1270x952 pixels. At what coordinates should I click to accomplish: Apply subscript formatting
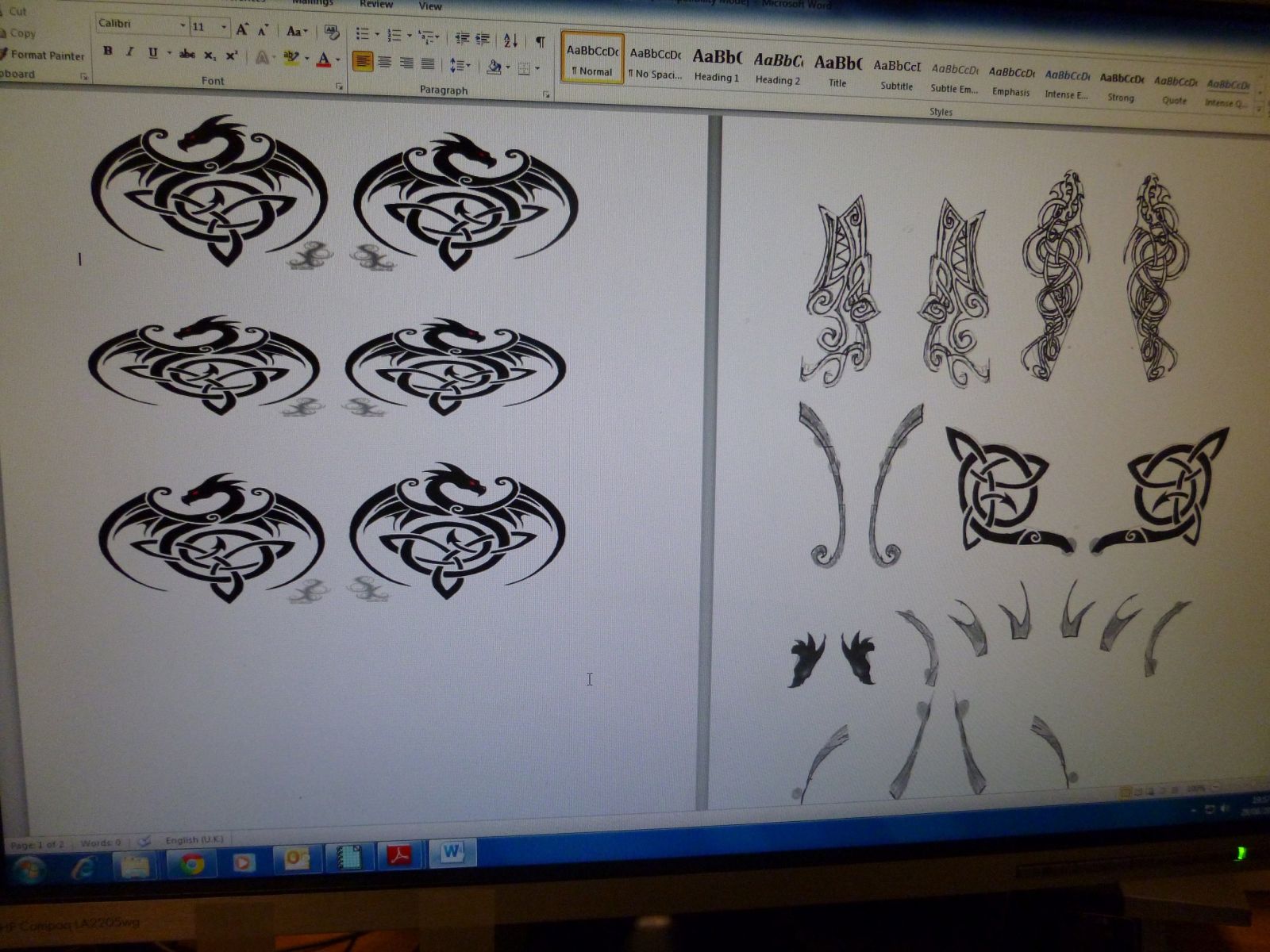210,56
